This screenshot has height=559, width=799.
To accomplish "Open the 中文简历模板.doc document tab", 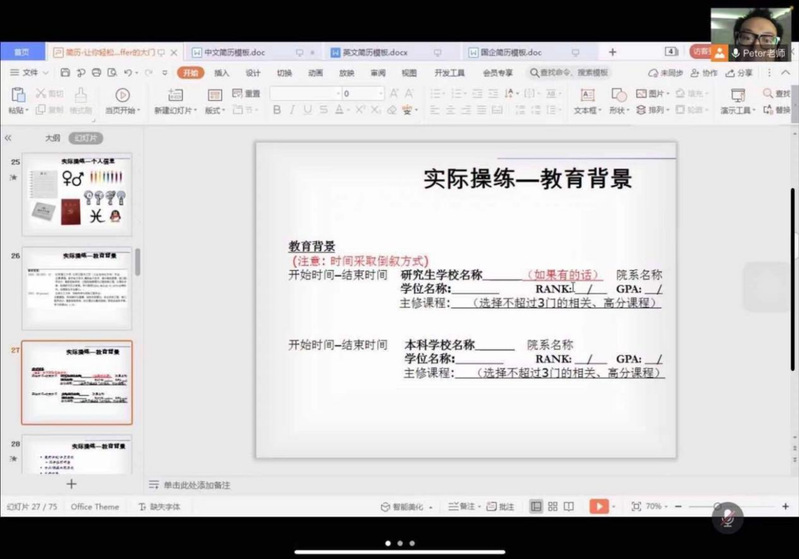I will tap(232, 52).
